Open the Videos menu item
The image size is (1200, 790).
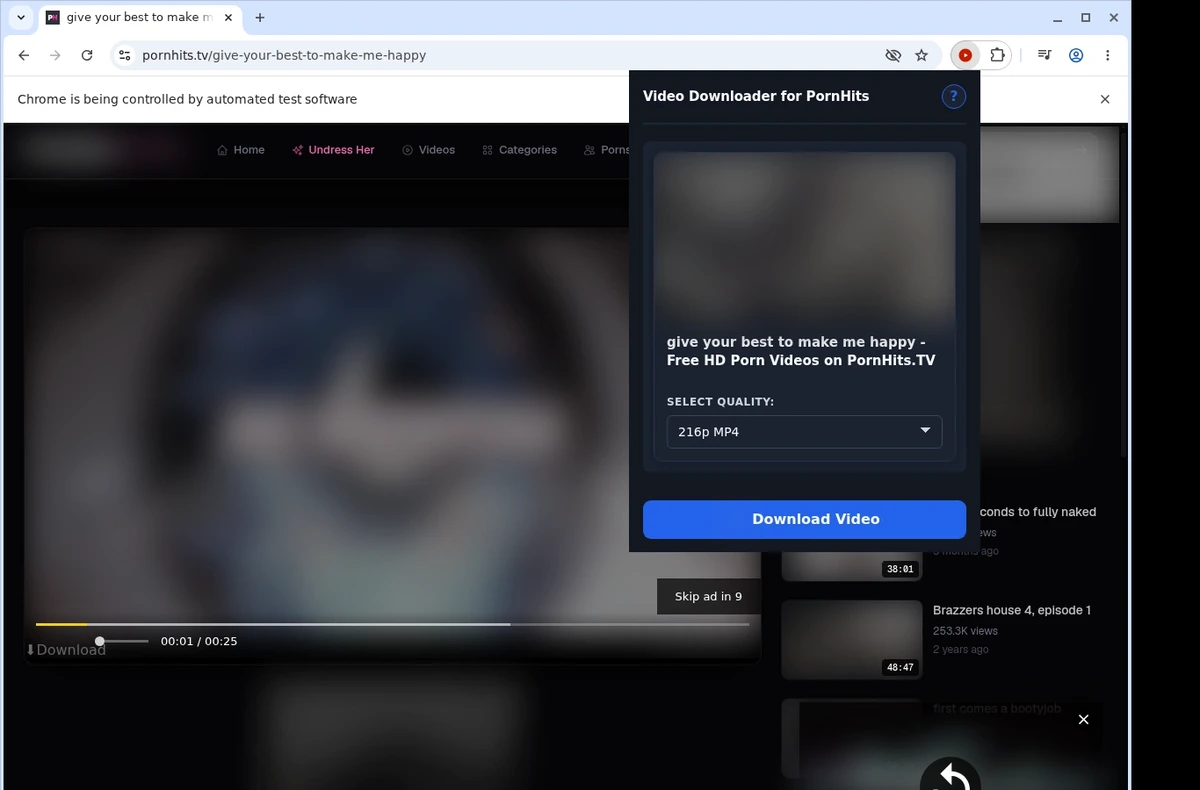[428, 150]
